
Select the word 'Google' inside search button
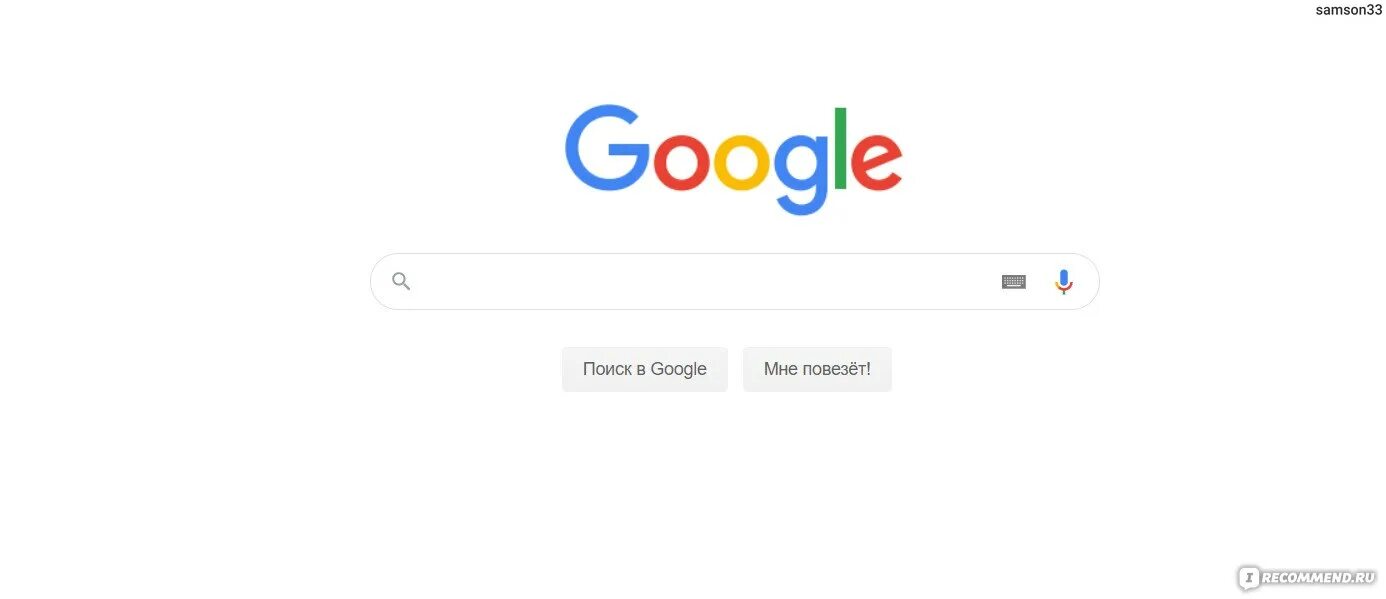[x=679, y=369]
